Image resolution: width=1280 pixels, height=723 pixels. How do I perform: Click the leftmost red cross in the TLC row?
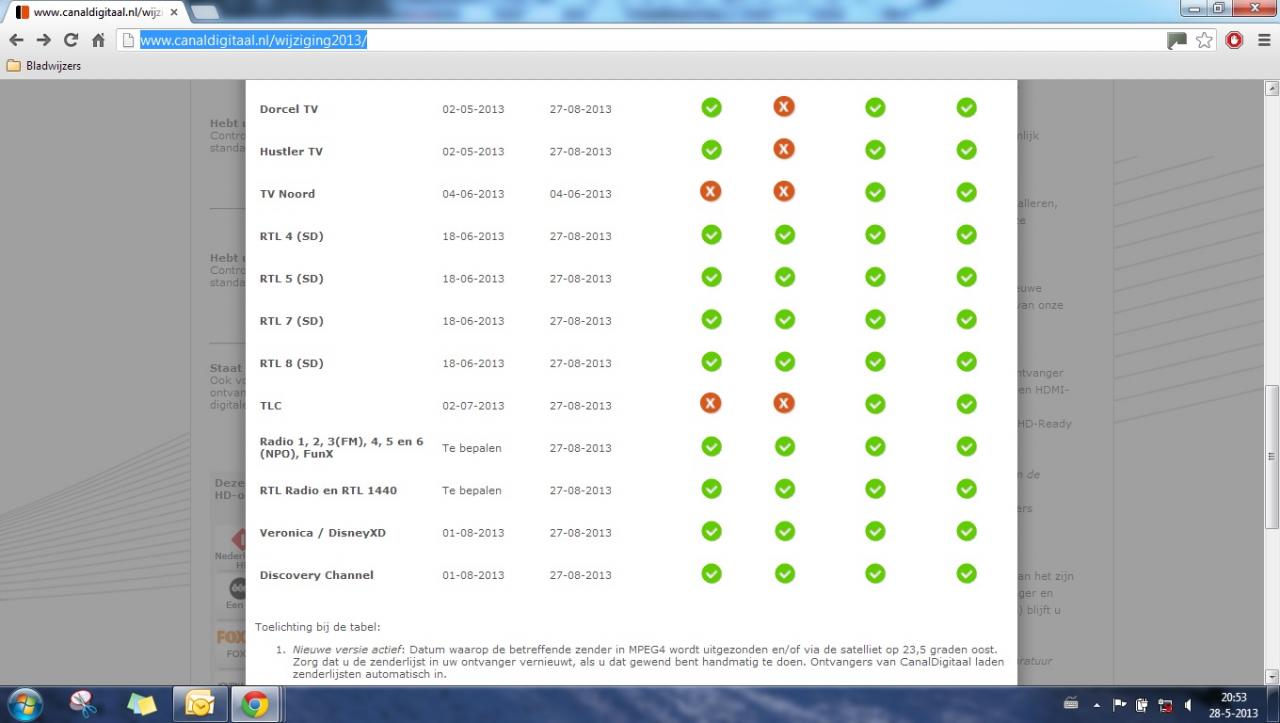(711, 403)
